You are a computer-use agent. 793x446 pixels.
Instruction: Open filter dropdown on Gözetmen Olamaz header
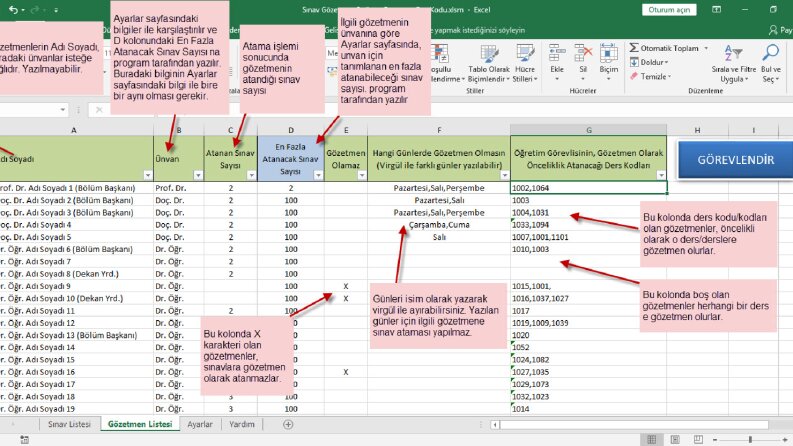[362, 175]
